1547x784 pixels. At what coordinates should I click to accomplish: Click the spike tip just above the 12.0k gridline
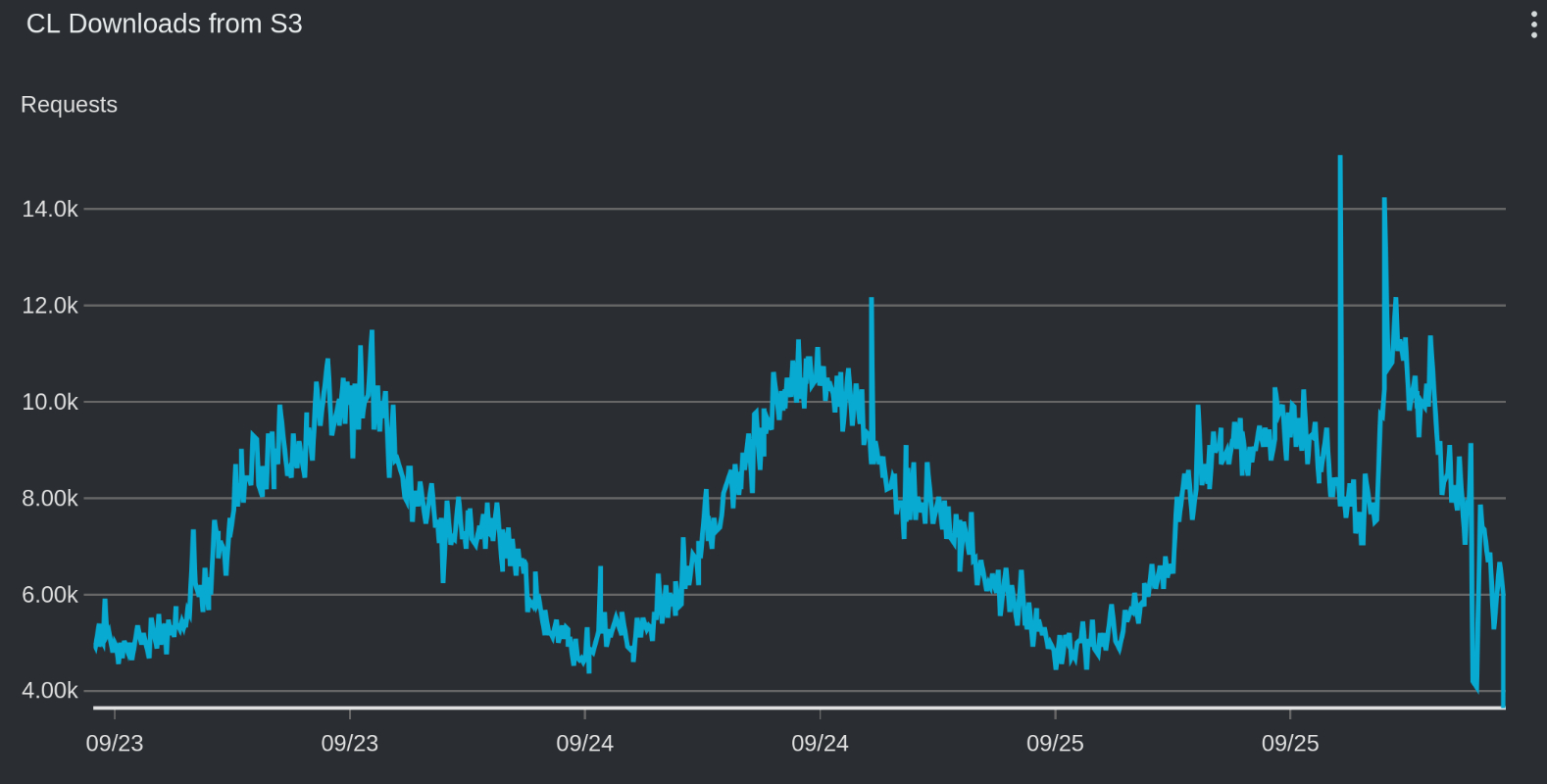[871, 300]
